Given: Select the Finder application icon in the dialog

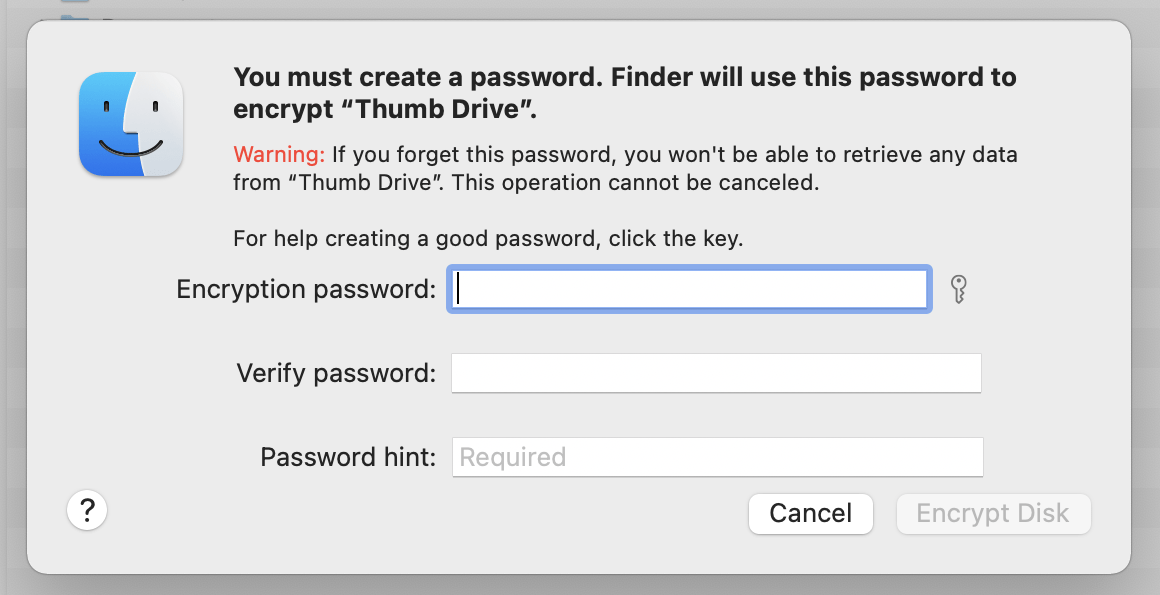Looking at the screenshot, I should pyautogui.click(x=130, y=124).
